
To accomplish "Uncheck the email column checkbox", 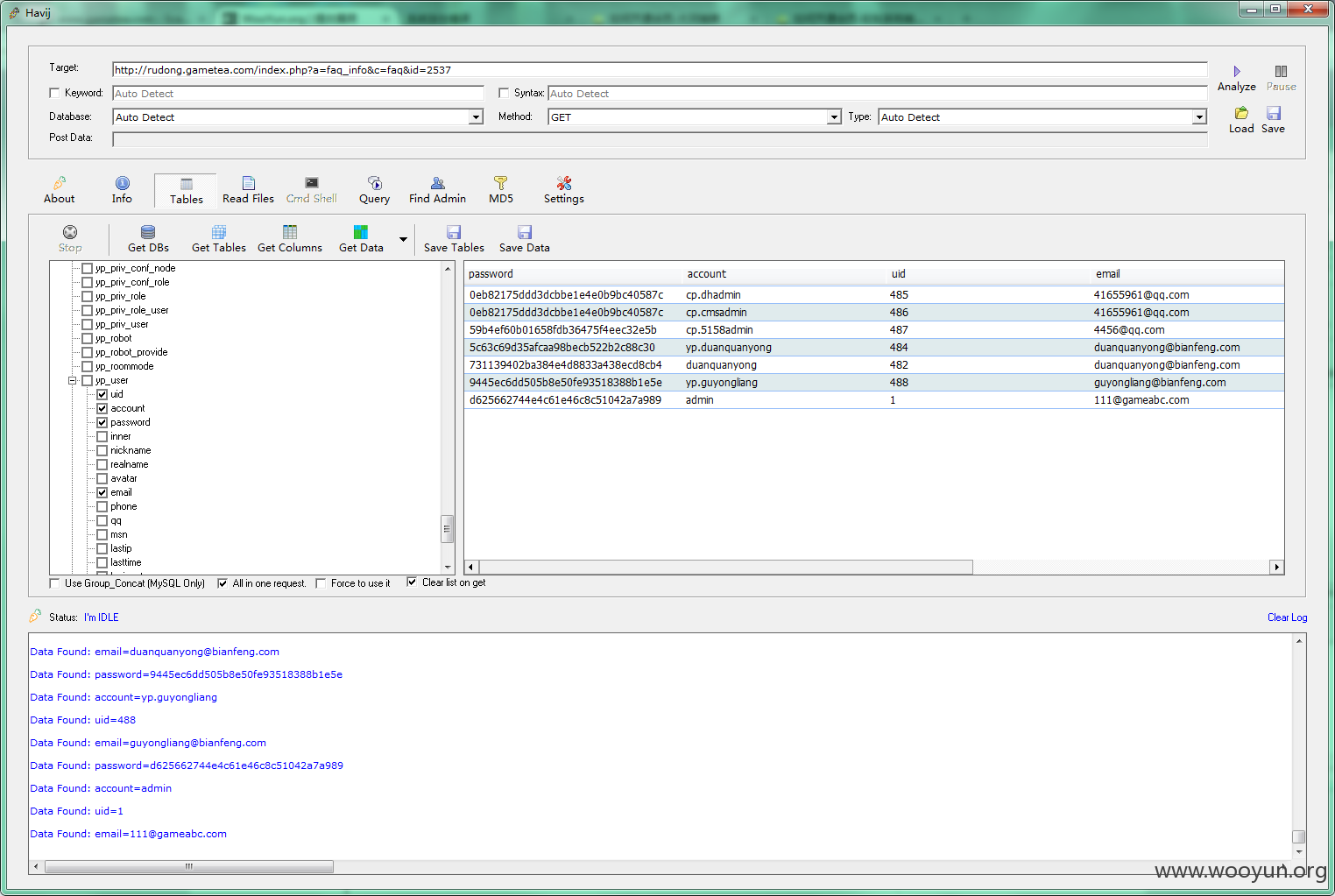I will [x=102, y=492].
